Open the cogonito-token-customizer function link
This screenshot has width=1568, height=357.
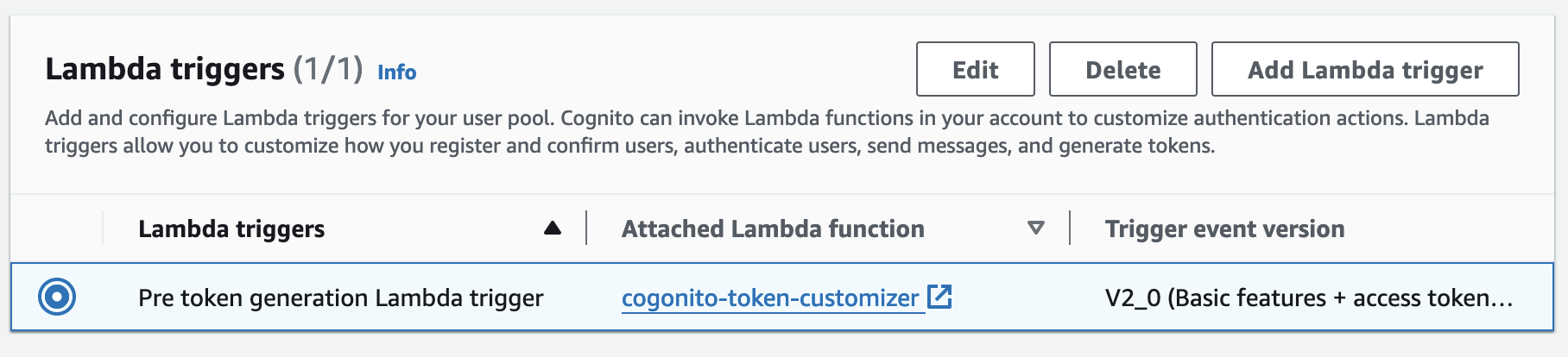click(770, 298)
